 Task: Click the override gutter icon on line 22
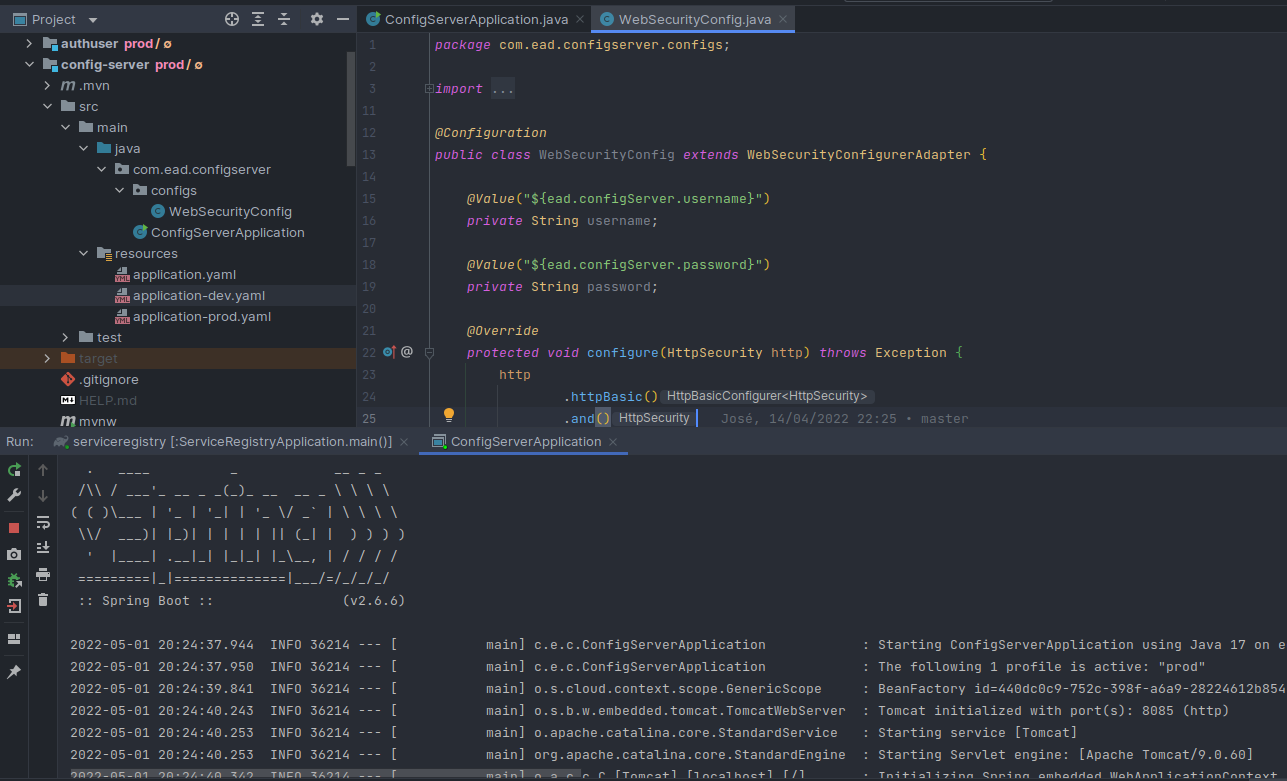tap(389, 352)
